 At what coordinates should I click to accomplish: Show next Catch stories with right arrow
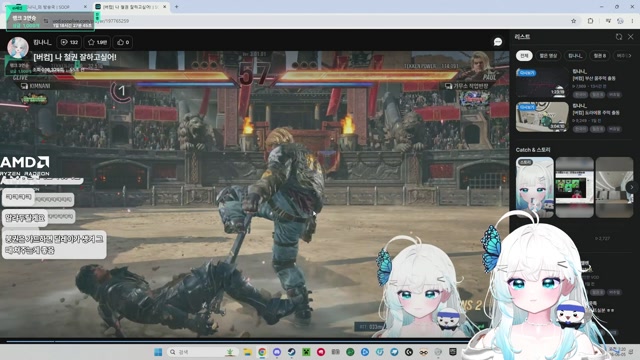(x=631, y=187)
